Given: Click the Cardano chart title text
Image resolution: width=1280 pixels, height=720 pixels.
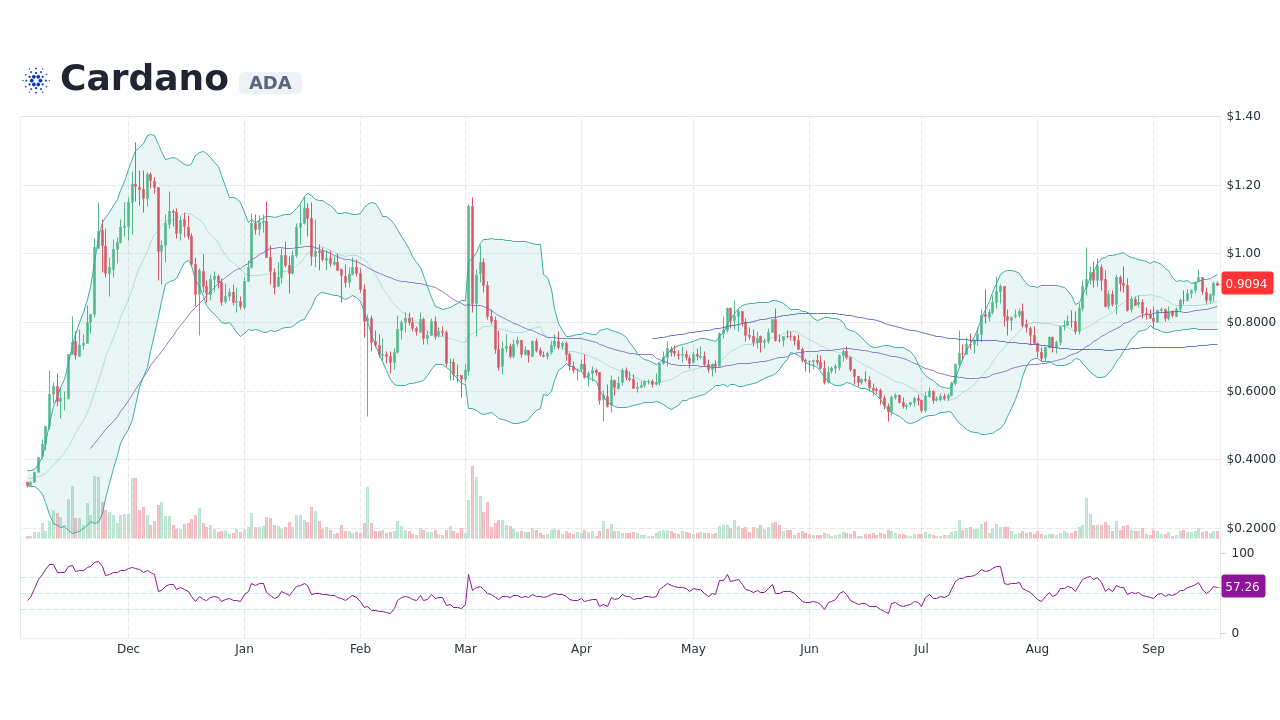Looking at the screenshot, I should tap(142, 77).
